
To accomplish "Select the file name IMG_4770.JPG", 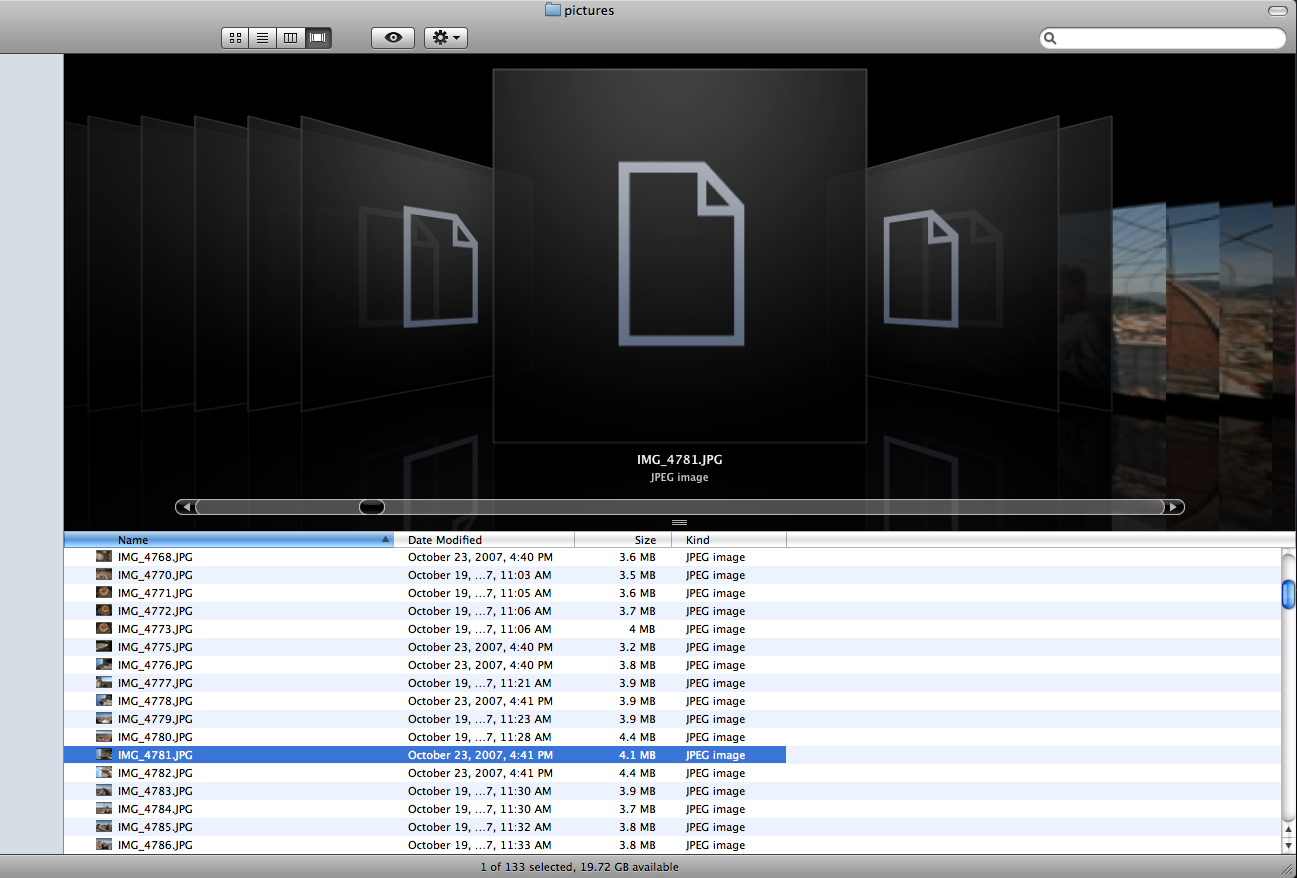I will [155, 575].
